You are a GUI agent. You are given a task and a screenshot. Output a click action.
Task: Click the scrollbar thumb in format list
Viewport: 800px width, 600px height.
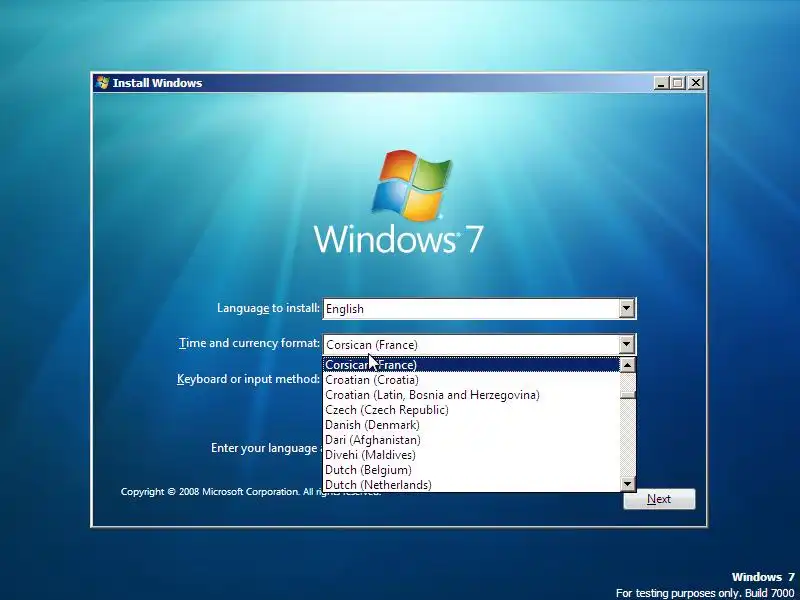point(628,394)
